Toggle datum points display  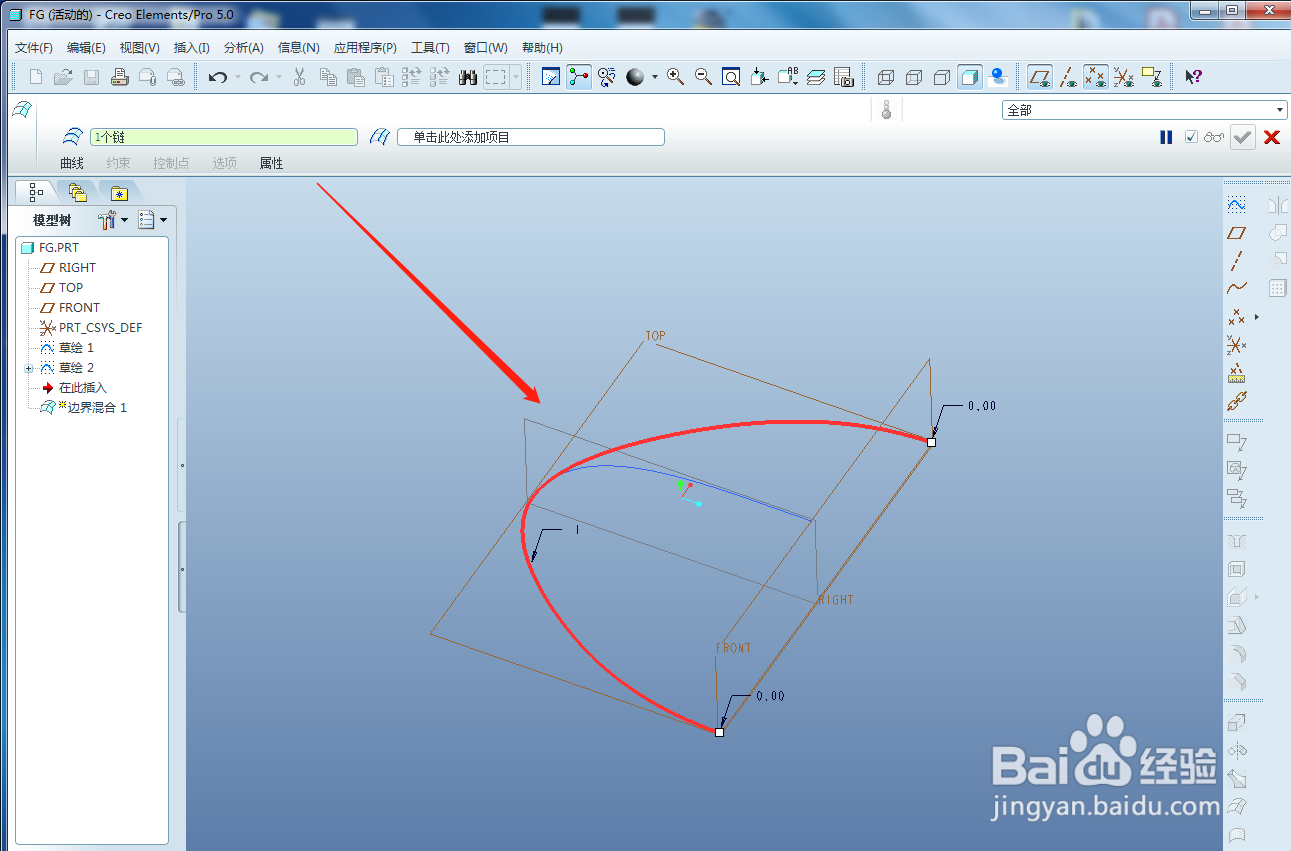[x=1096, y=77]
